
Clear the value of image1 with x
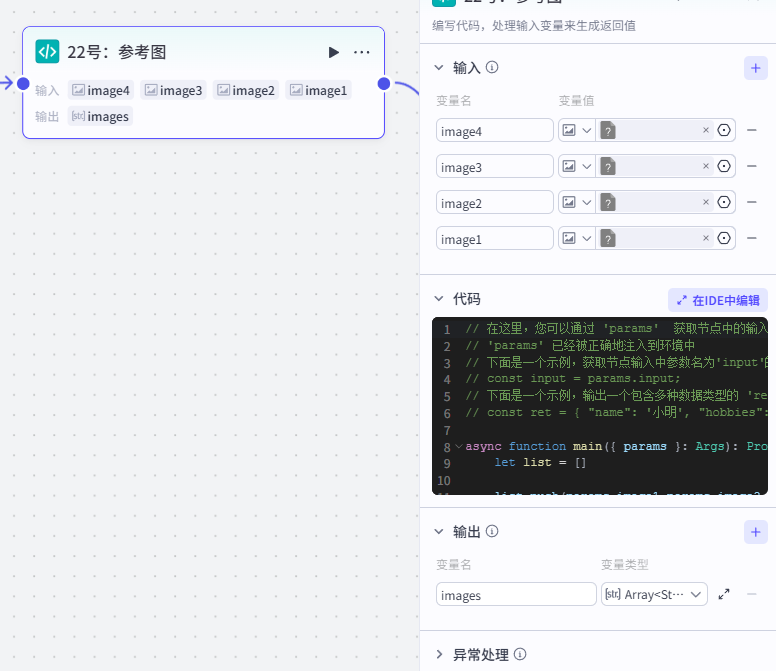coord(706,239)
